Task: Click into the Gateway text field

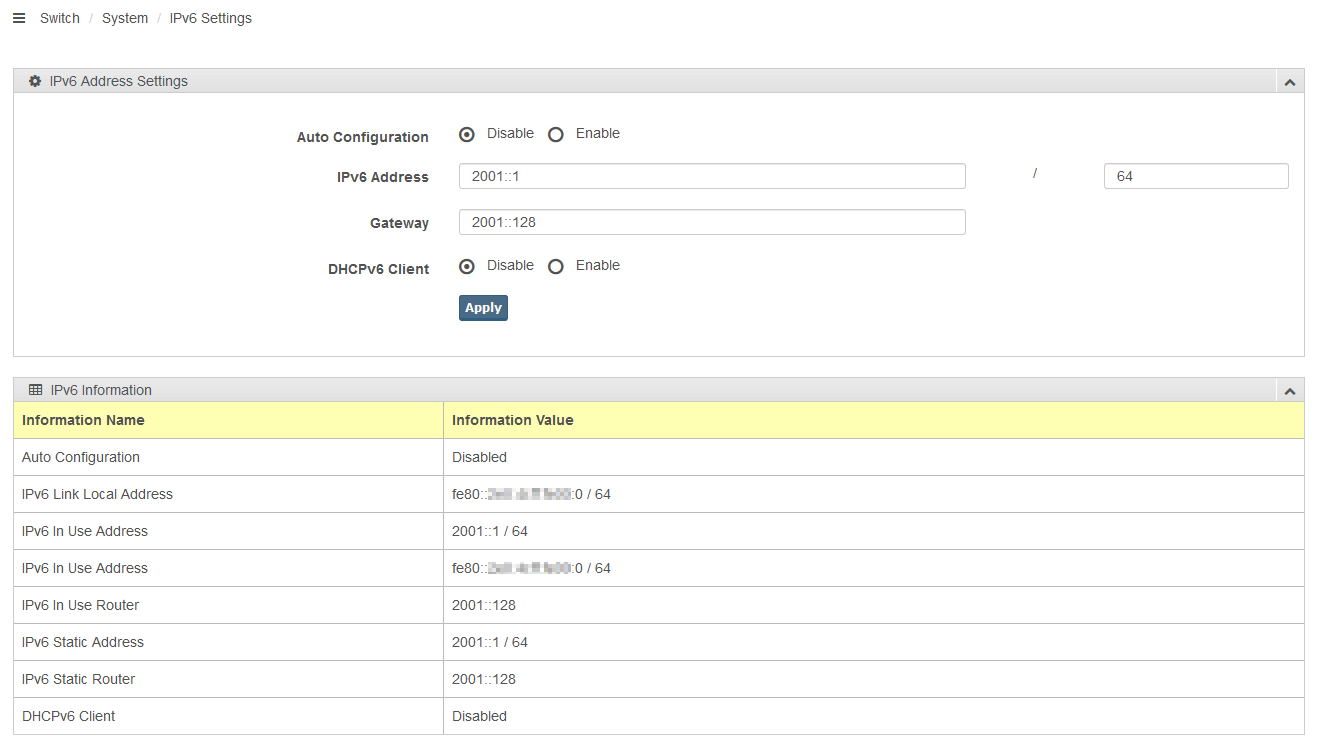Action: pyautogui.click(x=712, y=222)
